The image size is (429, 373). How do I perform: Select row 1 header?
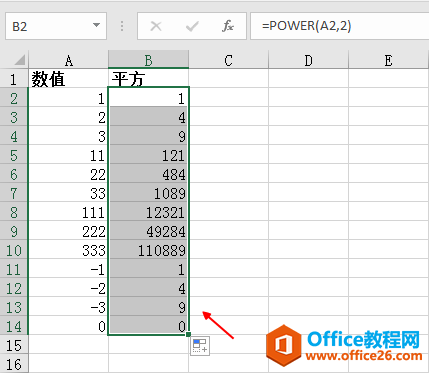pyautogui.click(x=14, y=78)
